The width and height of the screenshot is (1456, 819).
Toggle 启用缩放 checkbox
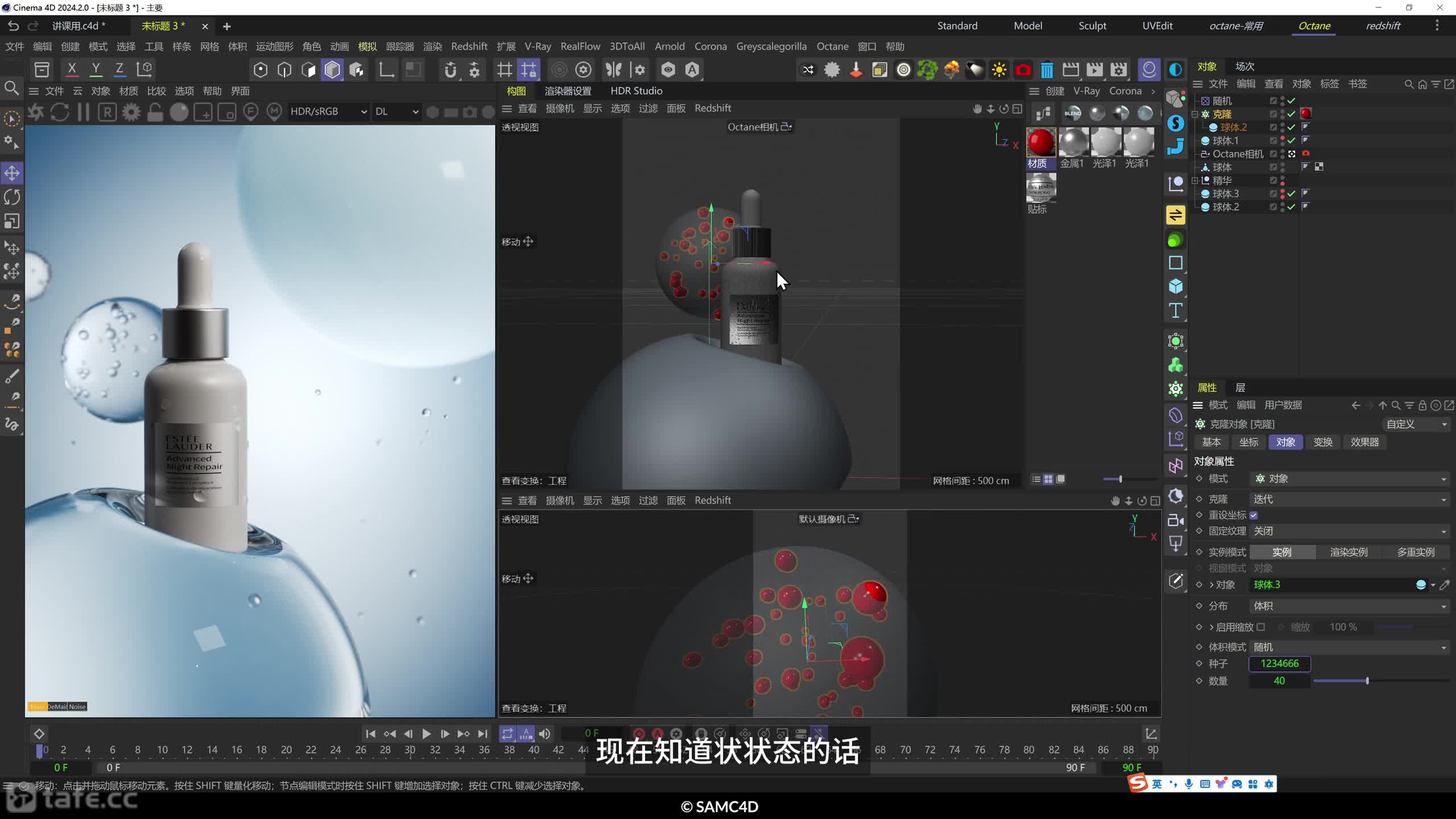(x=1261, y=627)
